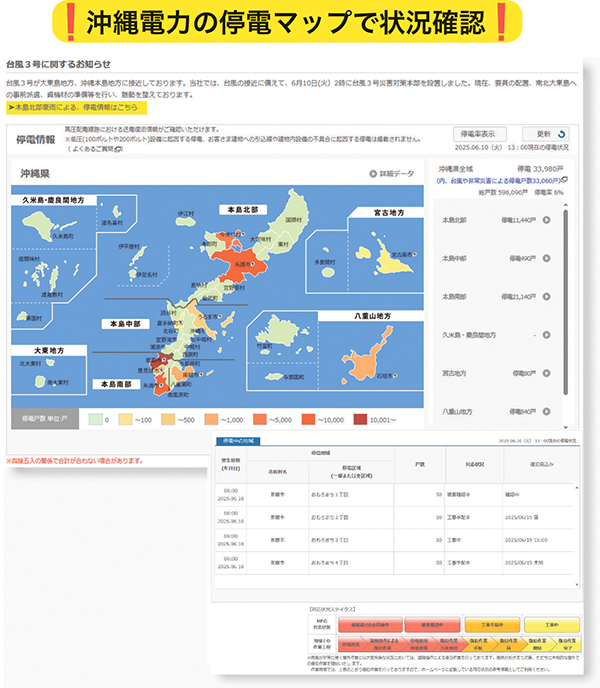Click the marker icon next to 宮古島市

click(415, 254)
